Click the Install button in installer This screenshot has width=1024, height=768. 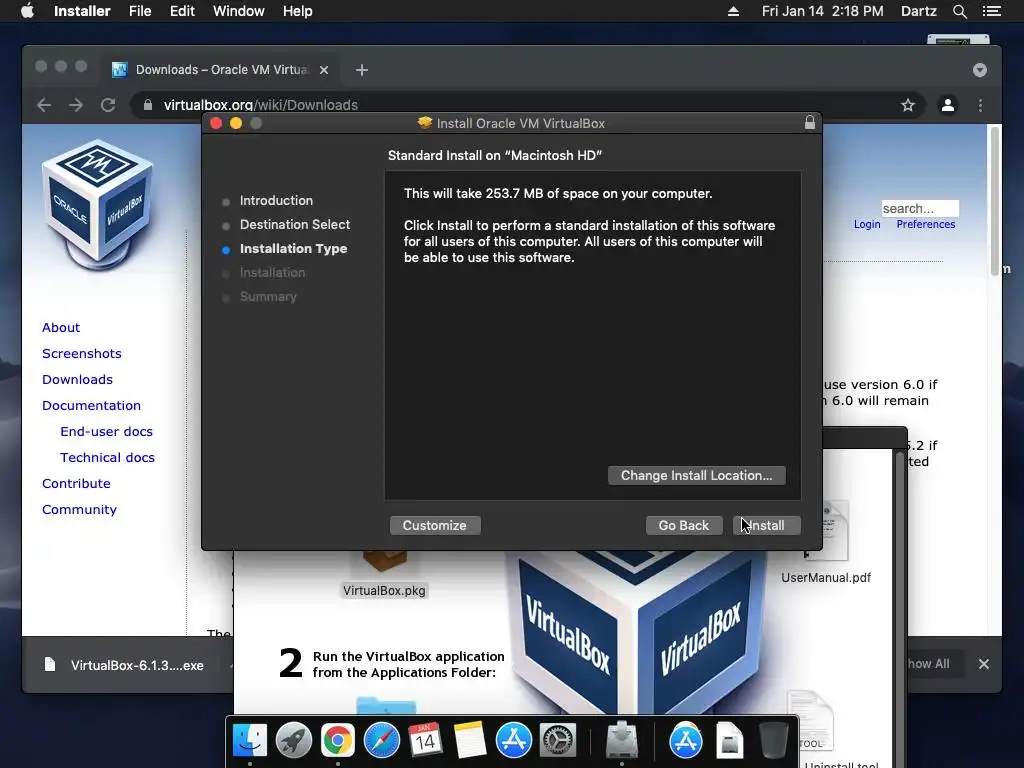767,525
